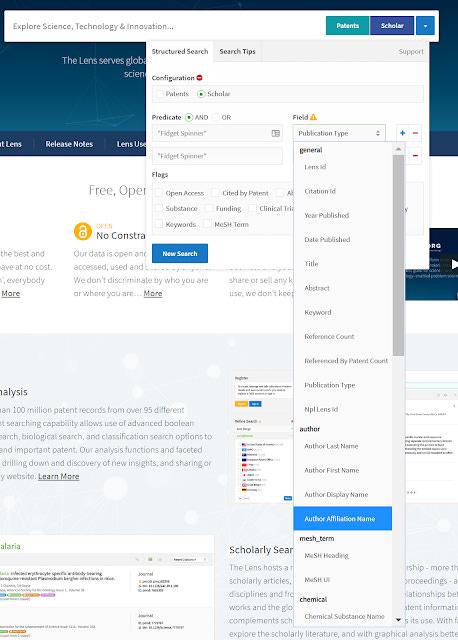
Task: Tick the Cited by Patent checkbox
Action: pyautogui.click(x=215, y=193)
